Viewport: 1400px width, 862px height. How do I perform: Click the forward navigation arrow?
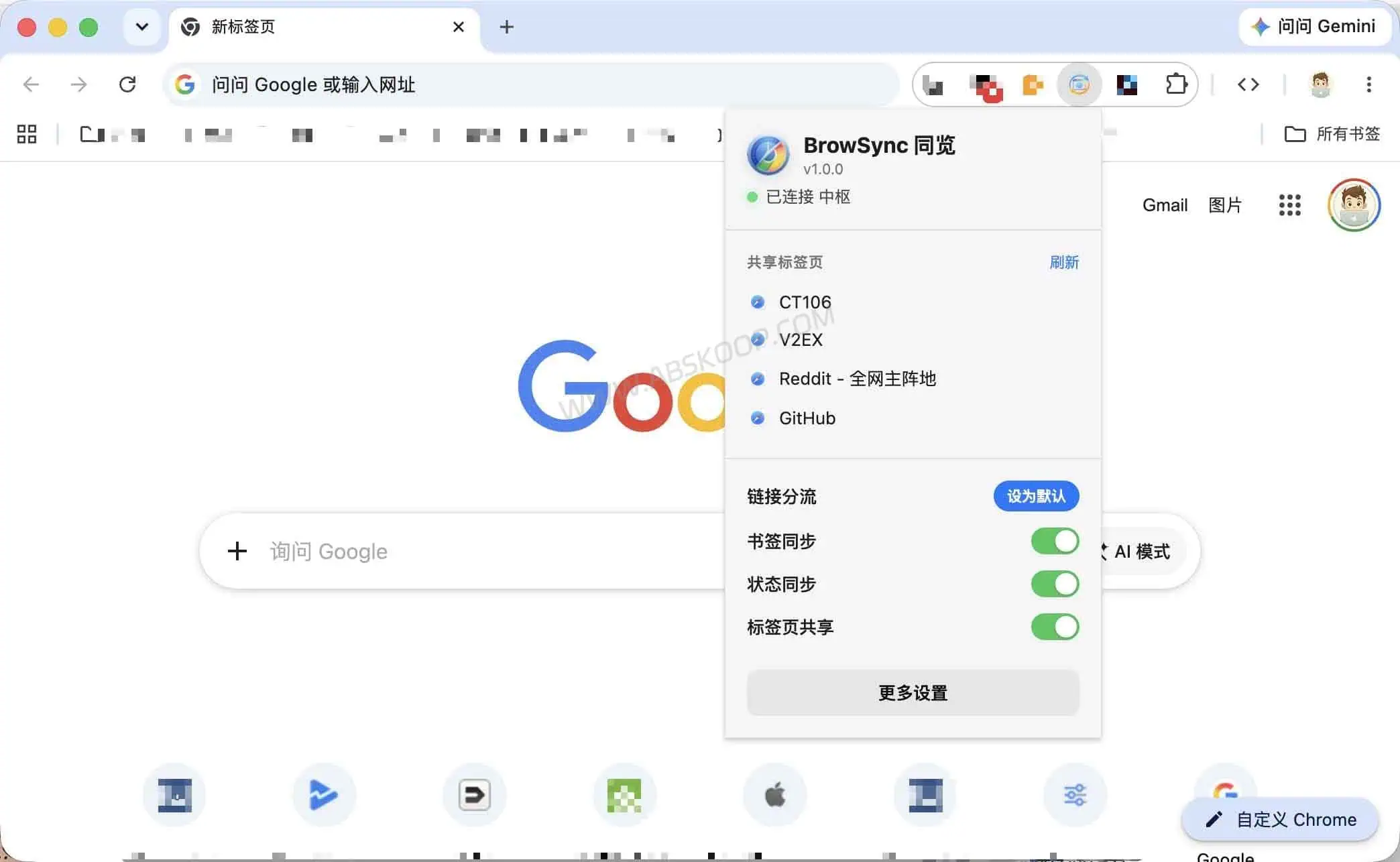pos(78,84)
